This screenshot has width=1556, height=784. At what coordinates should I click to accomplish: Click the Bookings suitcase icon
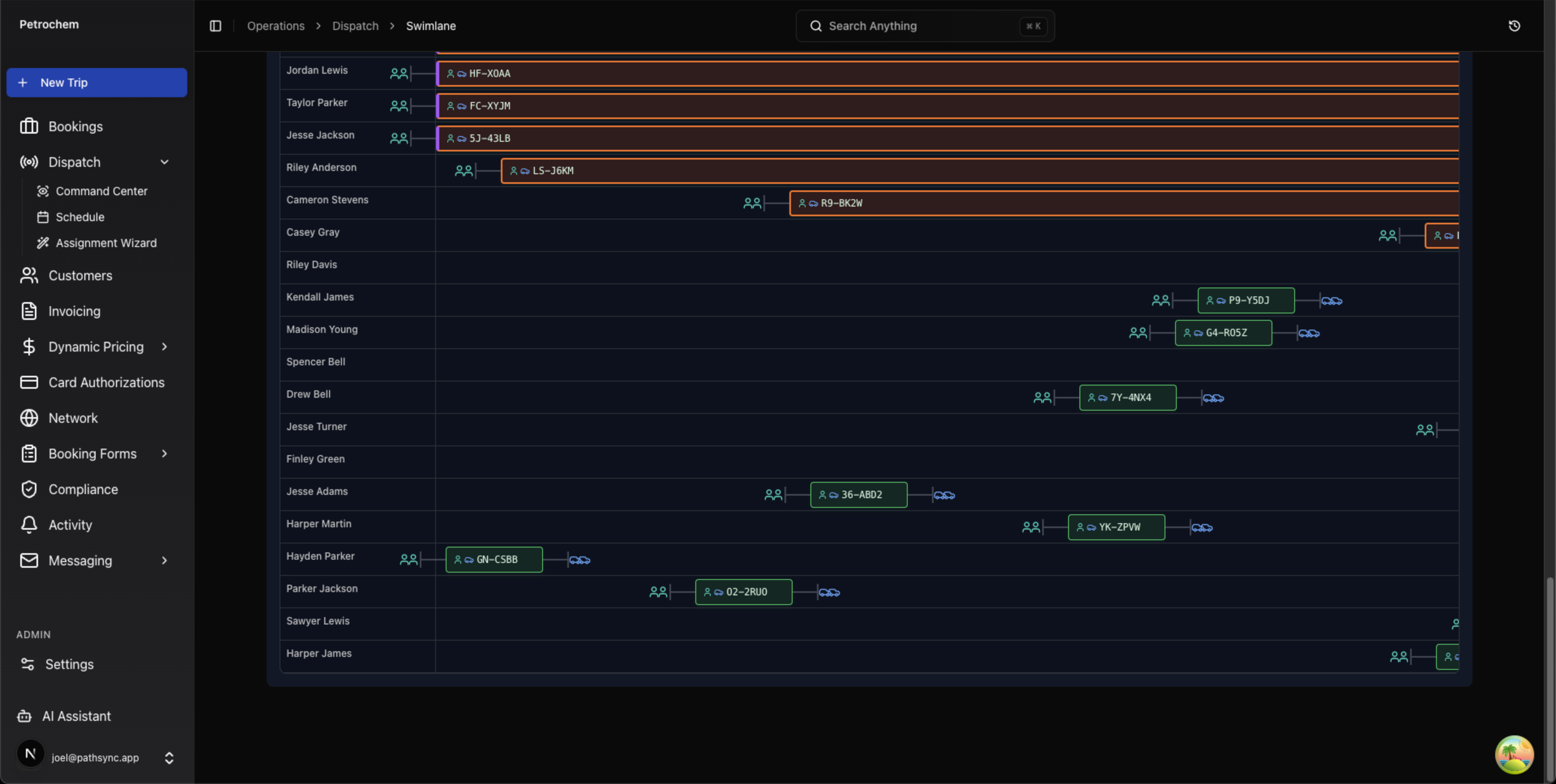tap(29, 126)
